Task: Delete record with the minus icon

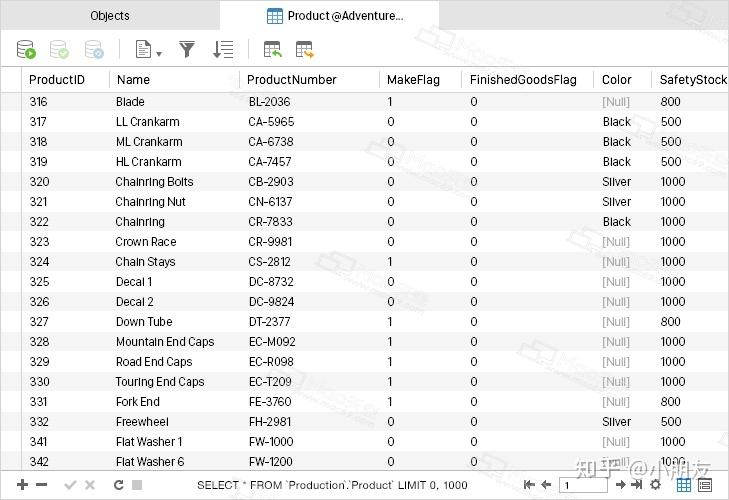Action: 41,485
